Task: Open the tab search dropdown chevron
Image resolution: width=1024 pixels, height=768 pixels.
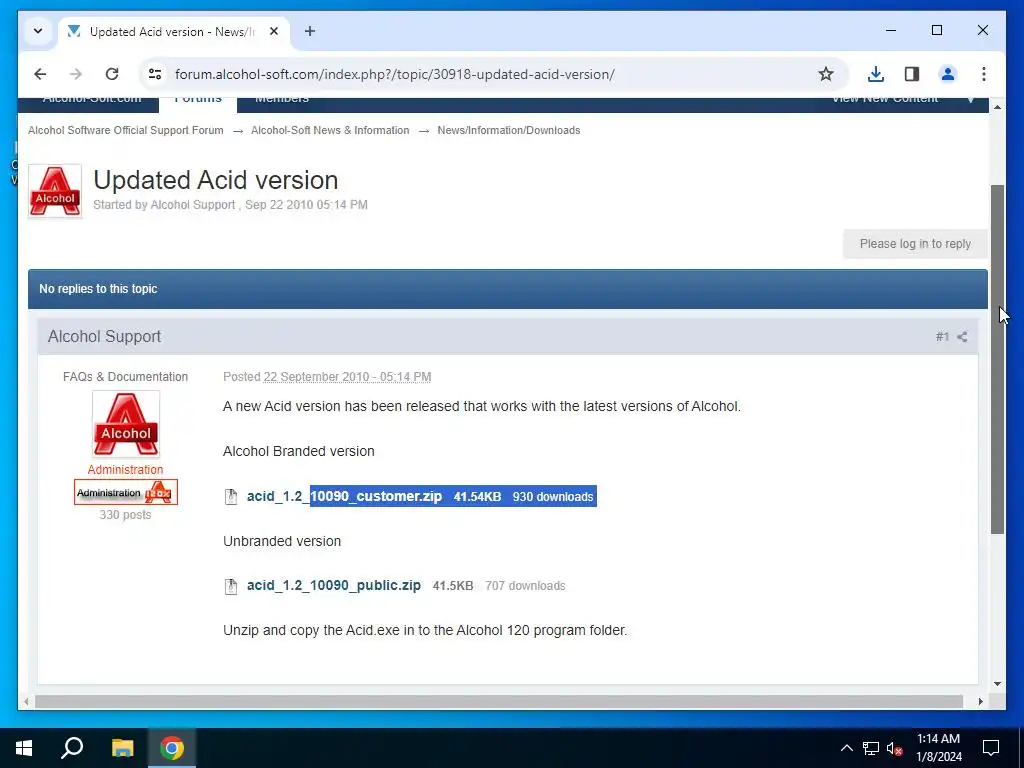Action: tap(38, 31)
